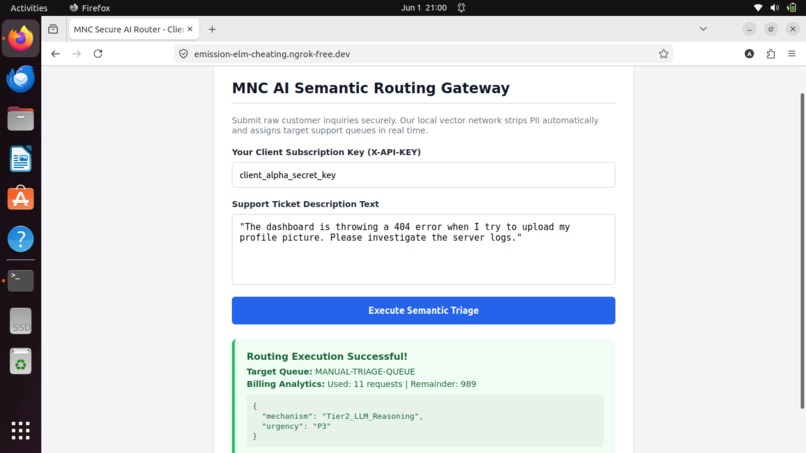Open the Extensions puzzle icon
The width and height of the screenshot is (806, 453).
[x=771, y=53]
